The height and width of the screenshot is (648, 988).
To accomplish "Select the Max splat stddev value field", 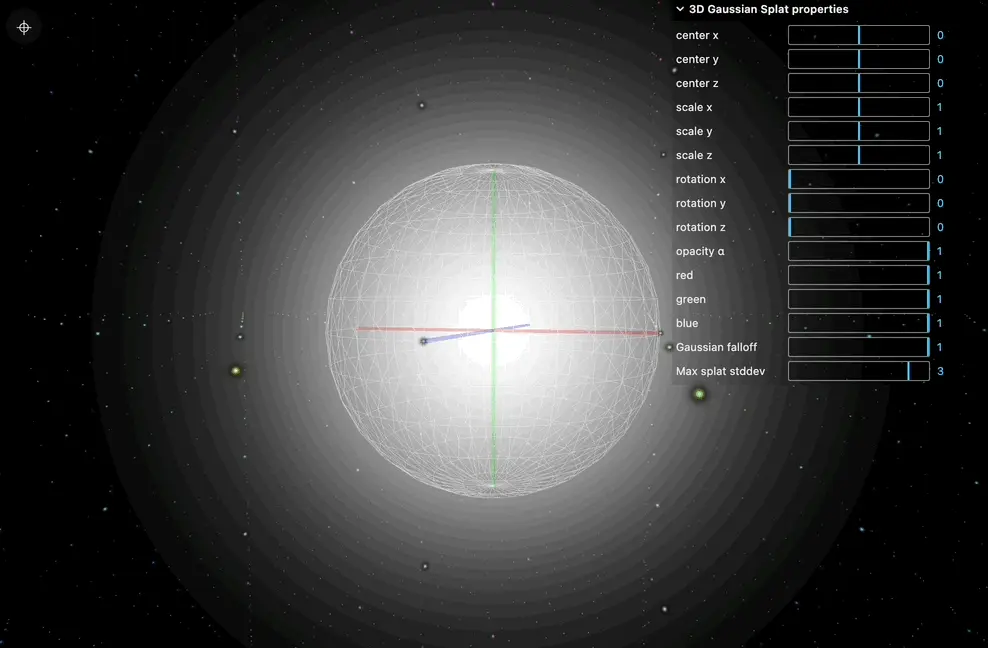I will click(940, 371).
